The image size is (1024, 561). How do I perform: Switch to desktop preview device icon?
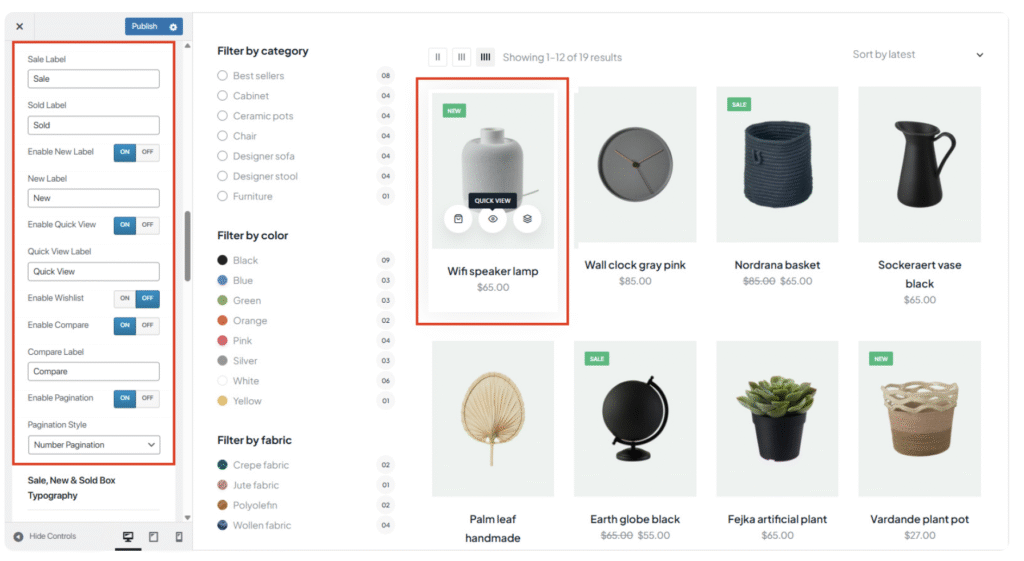[x=128, y=537]
